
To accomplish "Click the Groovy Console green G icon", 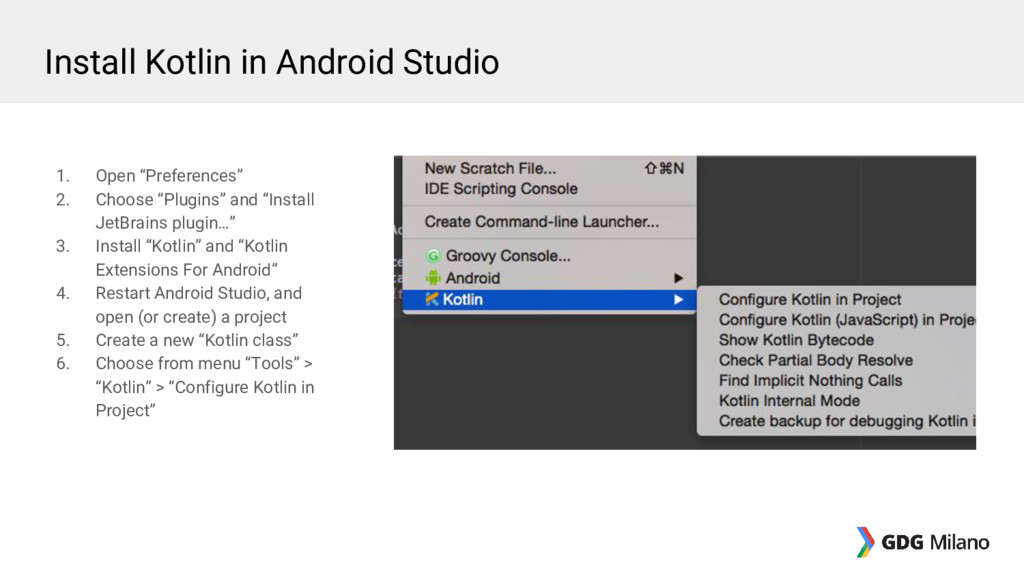I will pos(432,256).
